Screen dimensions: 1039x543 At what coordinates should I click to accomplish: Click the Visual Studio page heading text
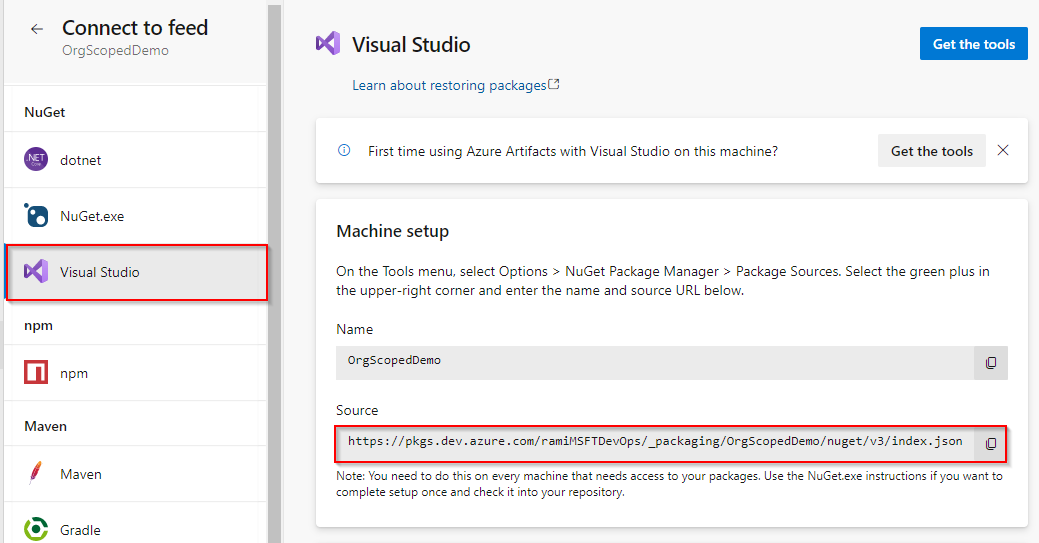coord(411,44)
